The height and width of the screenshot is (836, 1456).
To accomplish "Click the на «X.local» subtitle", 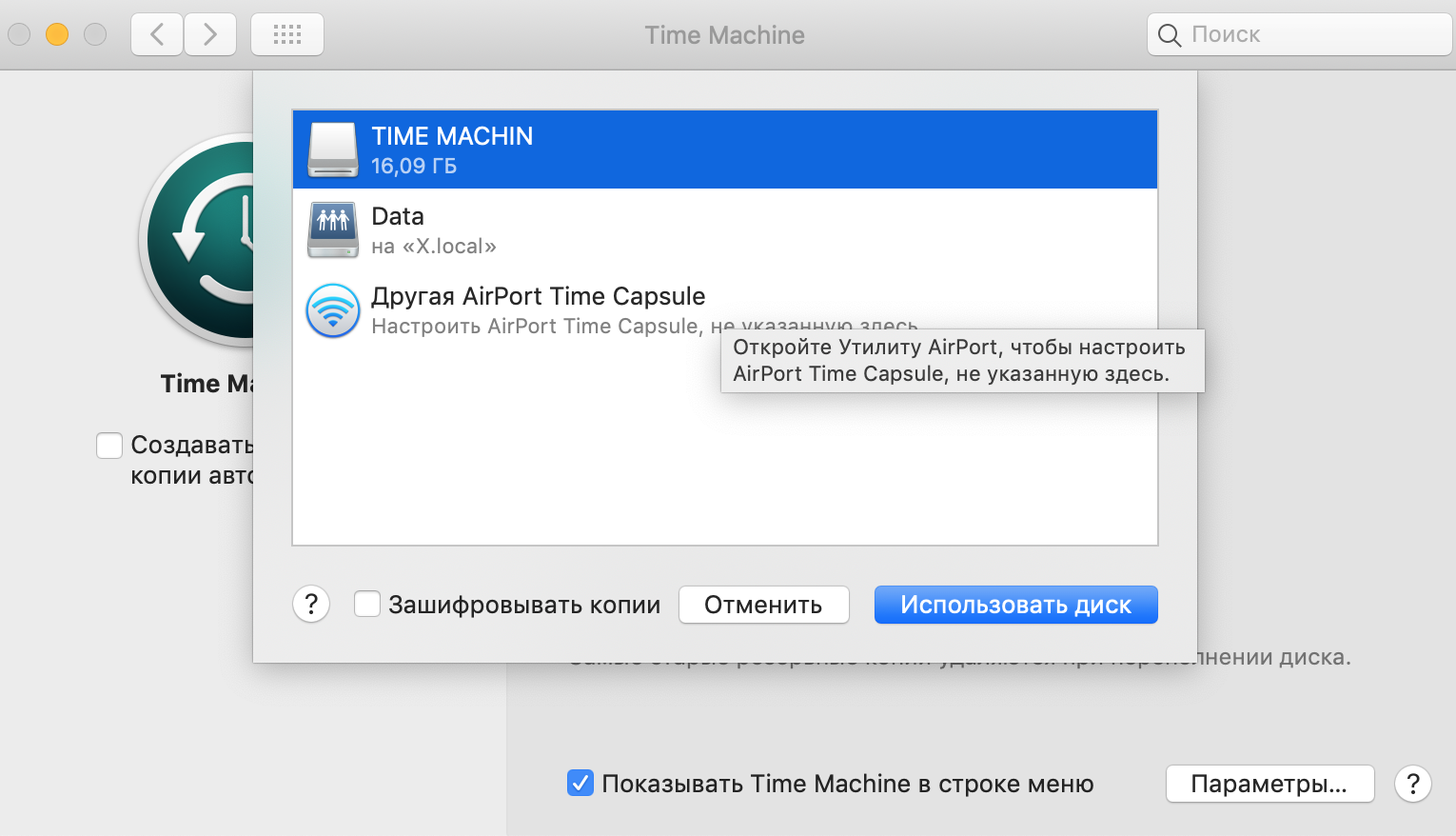I will point(434,247).
